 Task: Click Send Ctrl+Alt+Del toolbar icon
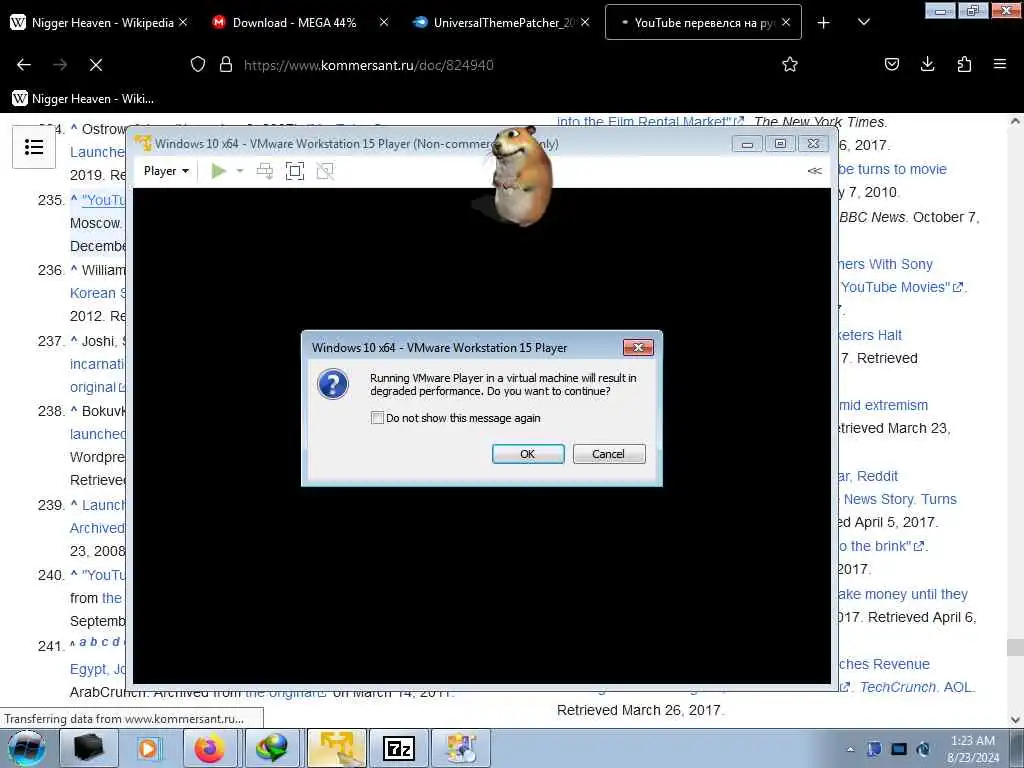tap(264, 171)
